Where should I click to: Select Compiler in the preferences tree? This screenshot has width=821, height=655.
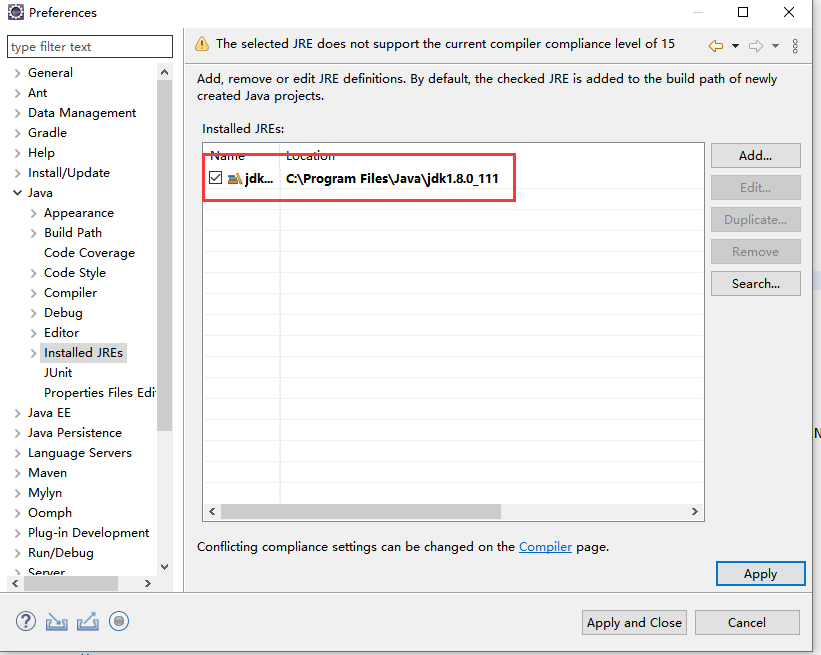click(x=70, y=293)
